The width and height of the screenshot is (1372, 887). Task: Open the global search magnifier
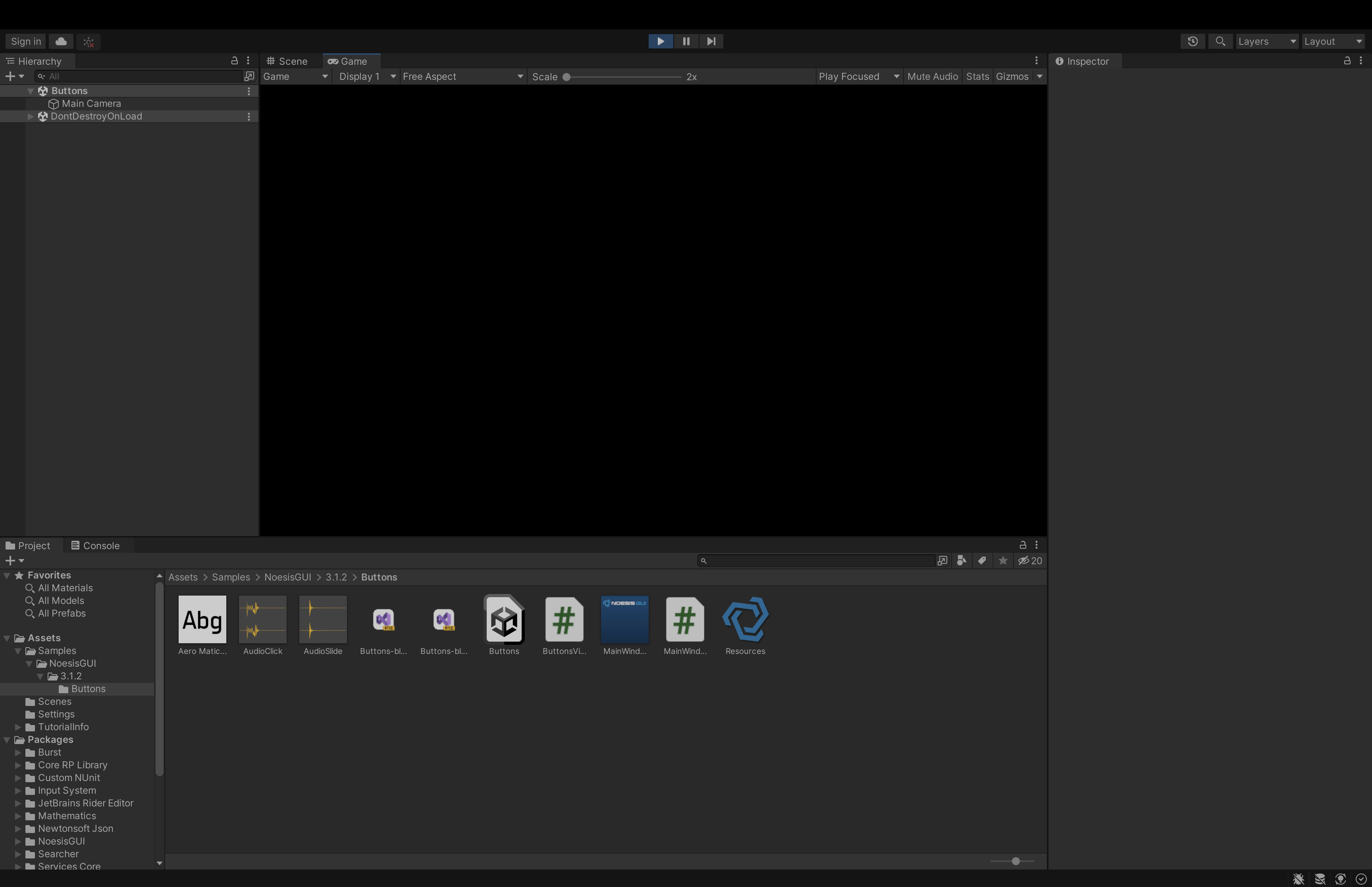tap(1220, 41)
